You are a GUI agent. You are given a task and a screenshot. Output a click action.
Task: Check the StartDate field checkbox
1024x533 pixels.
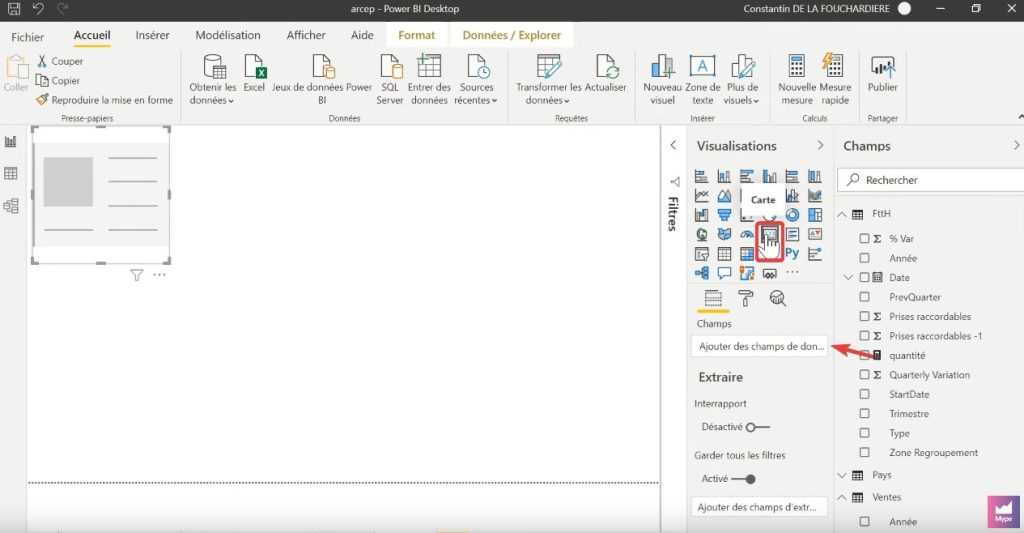point(864,394)
